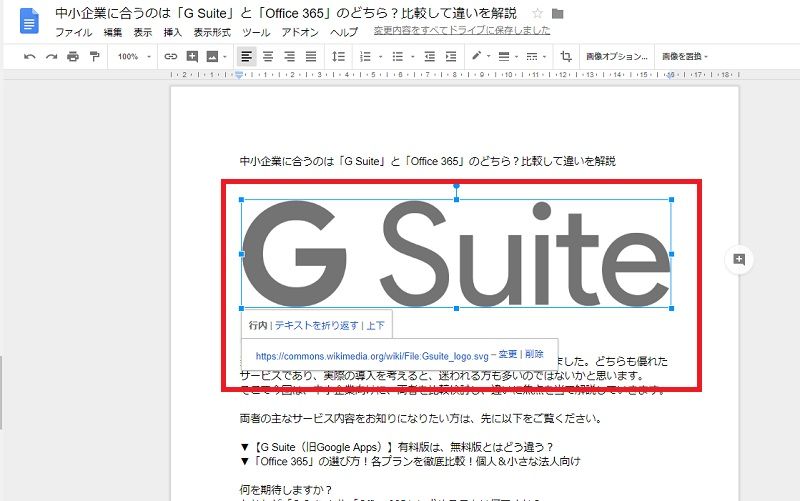This screenshot has width=800, height=501.
Task: Click the insert link icon
Action: [x=170, y=57]
